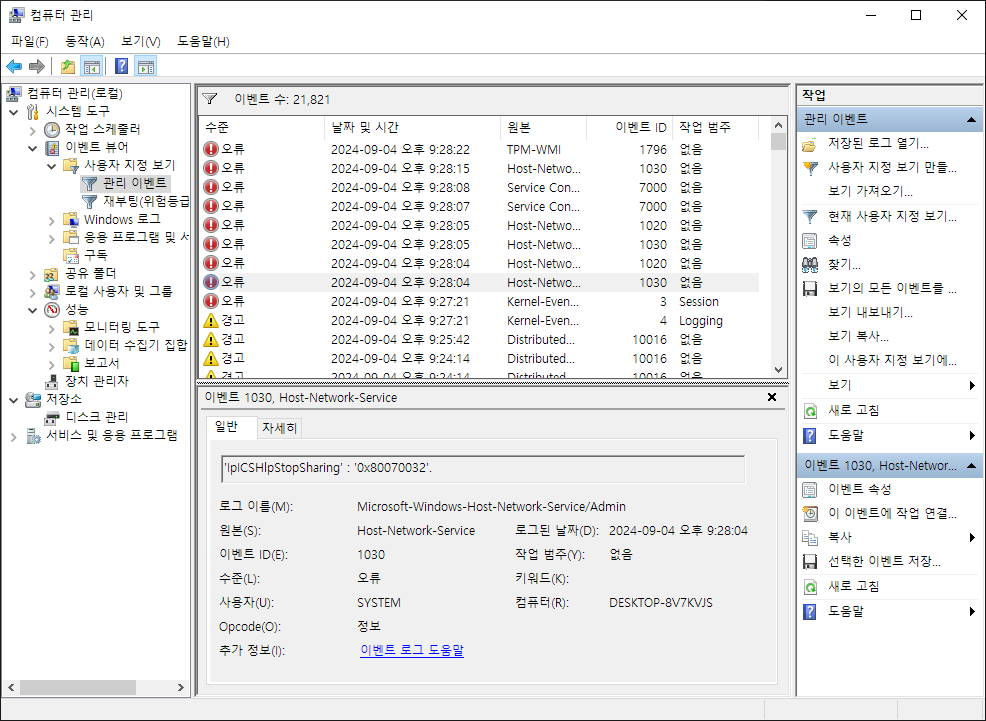This screenshot has height=721, width=986.
Task: Select the 모니터링 도구 tree item
Action: (122, 327)
